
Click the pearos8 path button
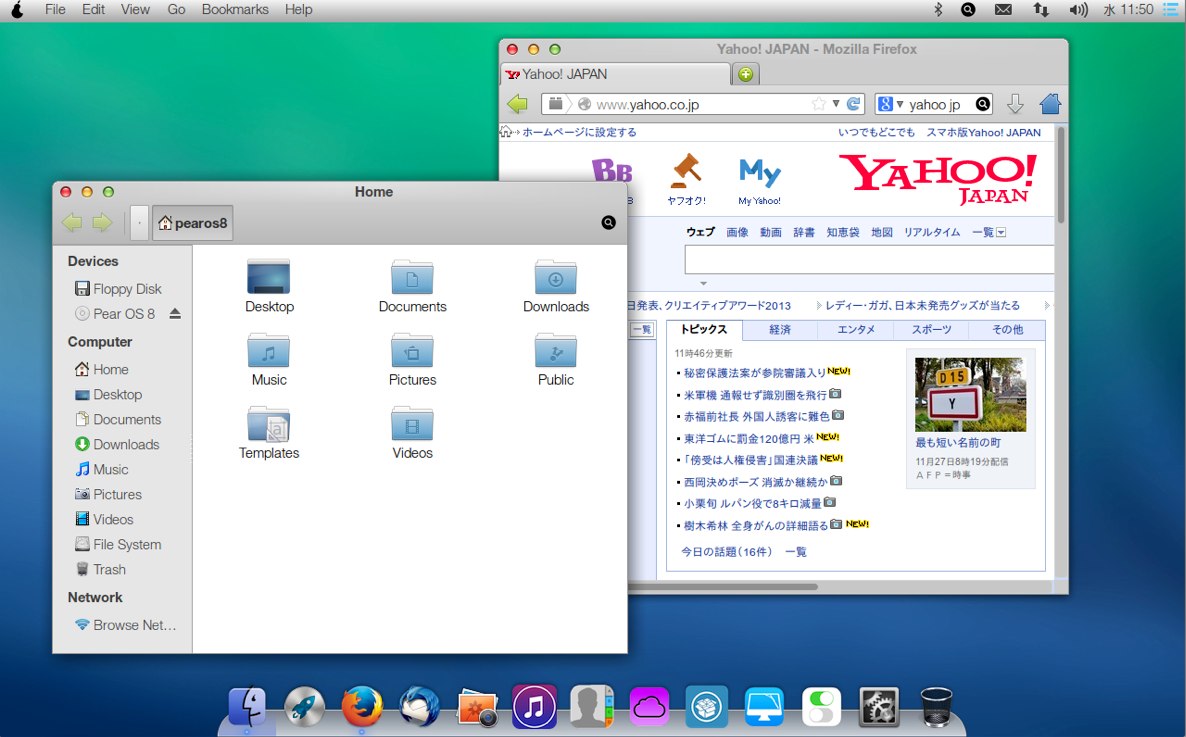click(x=193, y=222)
